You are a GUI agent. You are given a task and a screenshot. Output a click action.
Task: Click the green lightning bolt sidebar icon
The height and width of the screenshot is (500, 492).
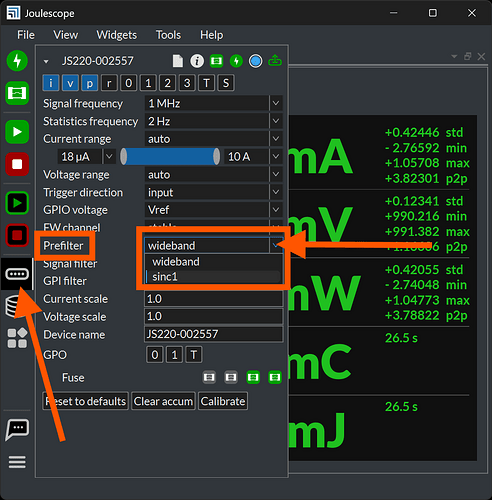click(17, 61)
